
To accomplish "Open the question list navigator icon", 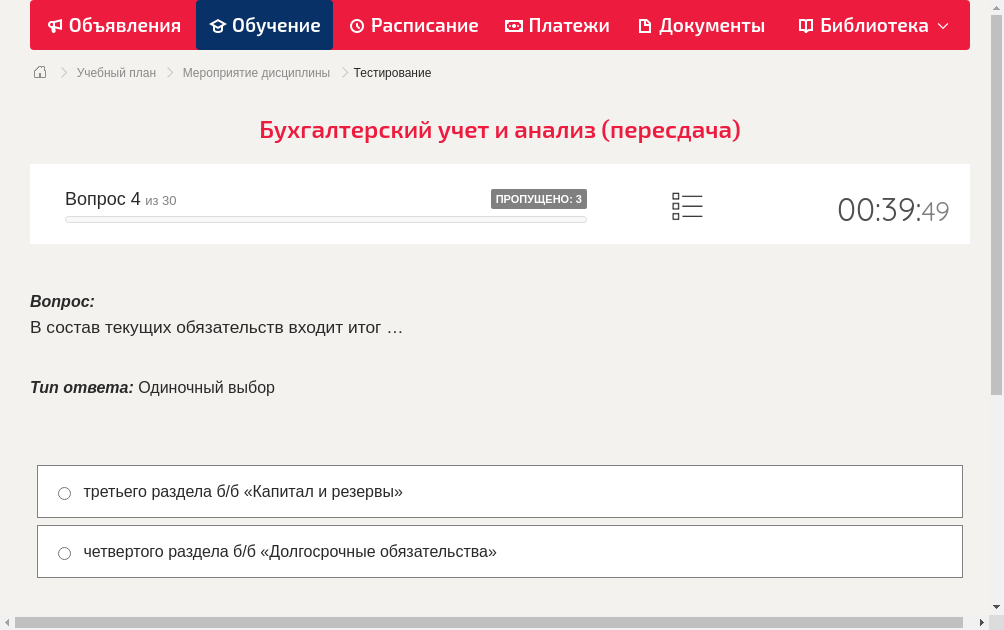I will click(x=687, y=205).
